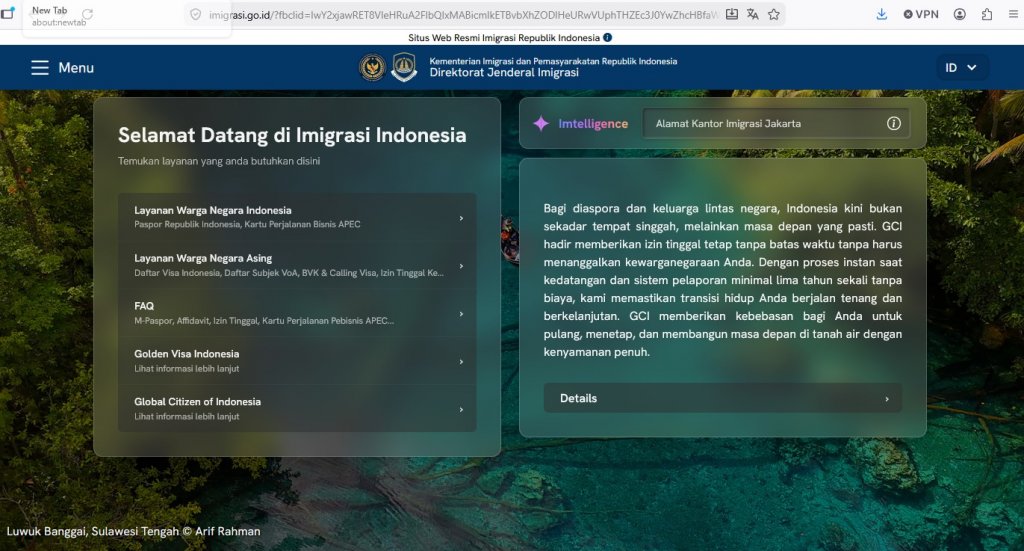Click the official site info badge
This screenshot has width=1024, height=551.
[x=607, y=38]
